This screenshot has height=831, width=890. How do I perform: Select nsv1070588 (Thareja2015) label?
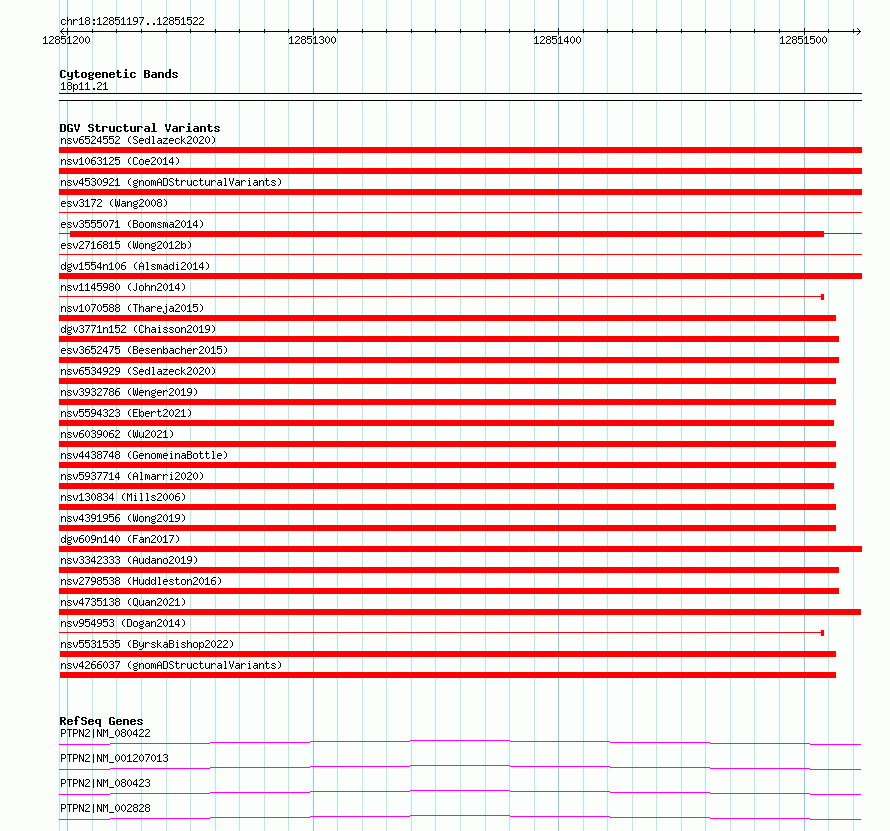click(132, 308)
